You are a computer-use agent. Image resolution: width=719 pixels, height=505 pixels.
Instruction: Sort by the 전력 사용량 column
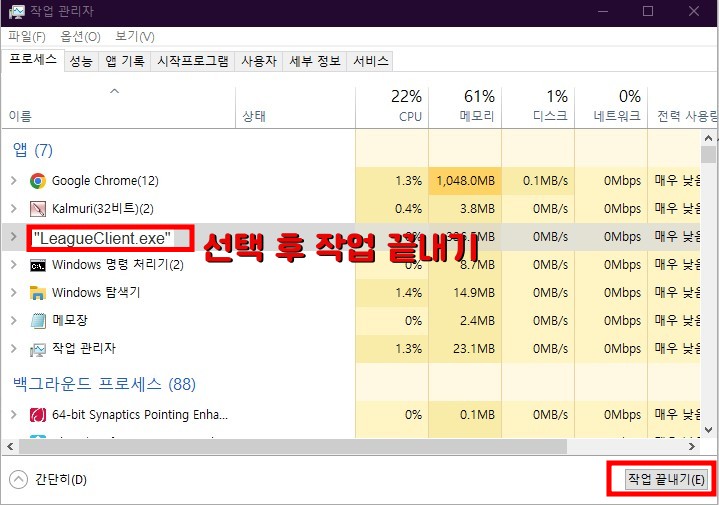point(683,108)
